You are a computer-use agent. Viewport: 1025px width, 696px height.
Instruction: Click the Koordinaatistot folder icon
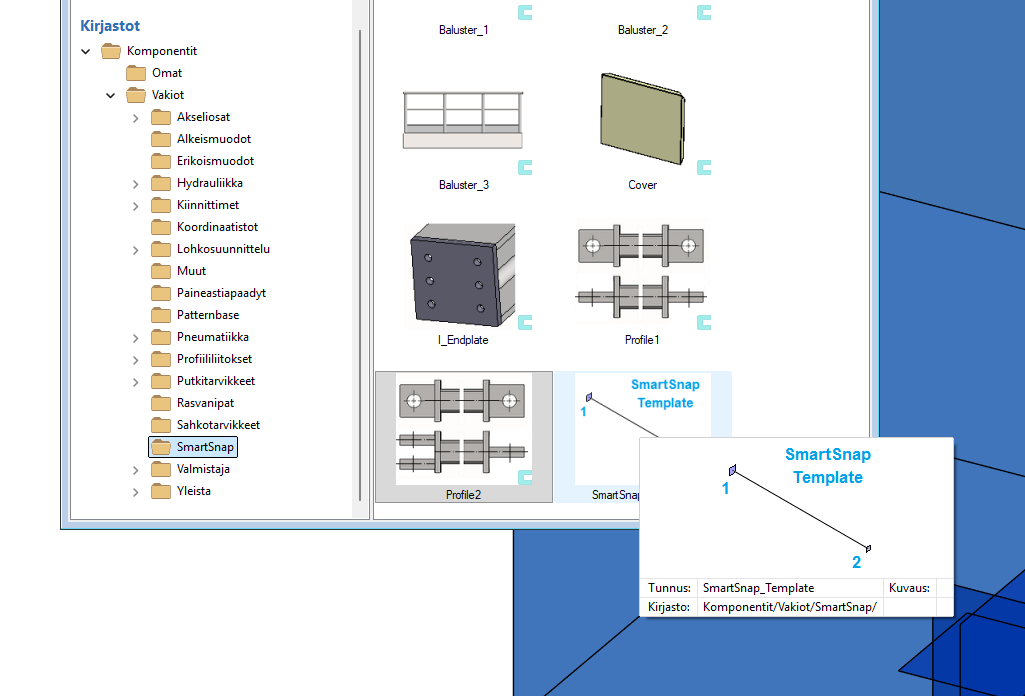tap(161, 227)
